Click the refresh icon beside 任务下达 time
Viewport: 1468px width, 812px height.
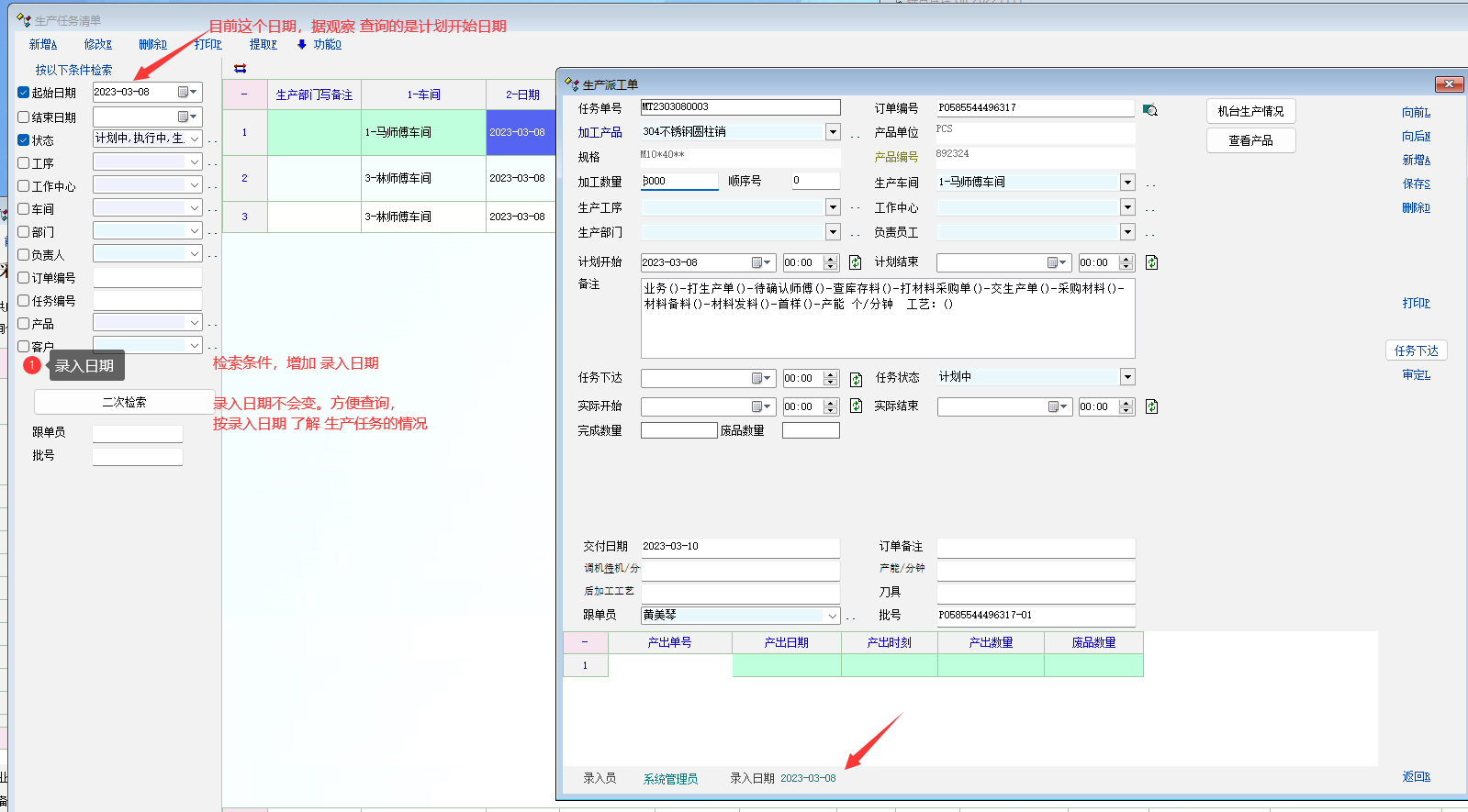click(x=856, y=379)
